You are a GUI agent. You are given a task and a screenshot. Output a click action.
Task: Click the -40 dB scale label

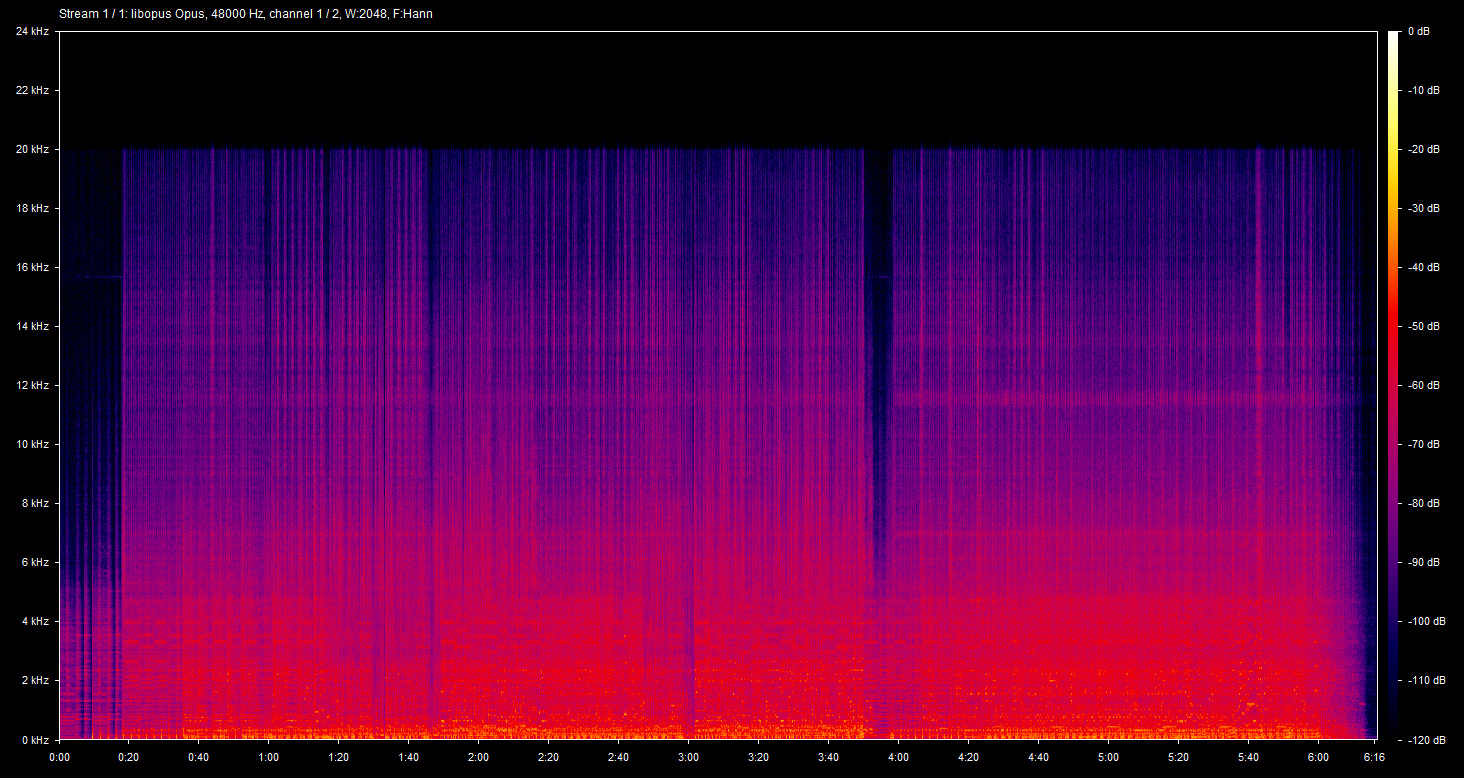(x=1423, y=267)
